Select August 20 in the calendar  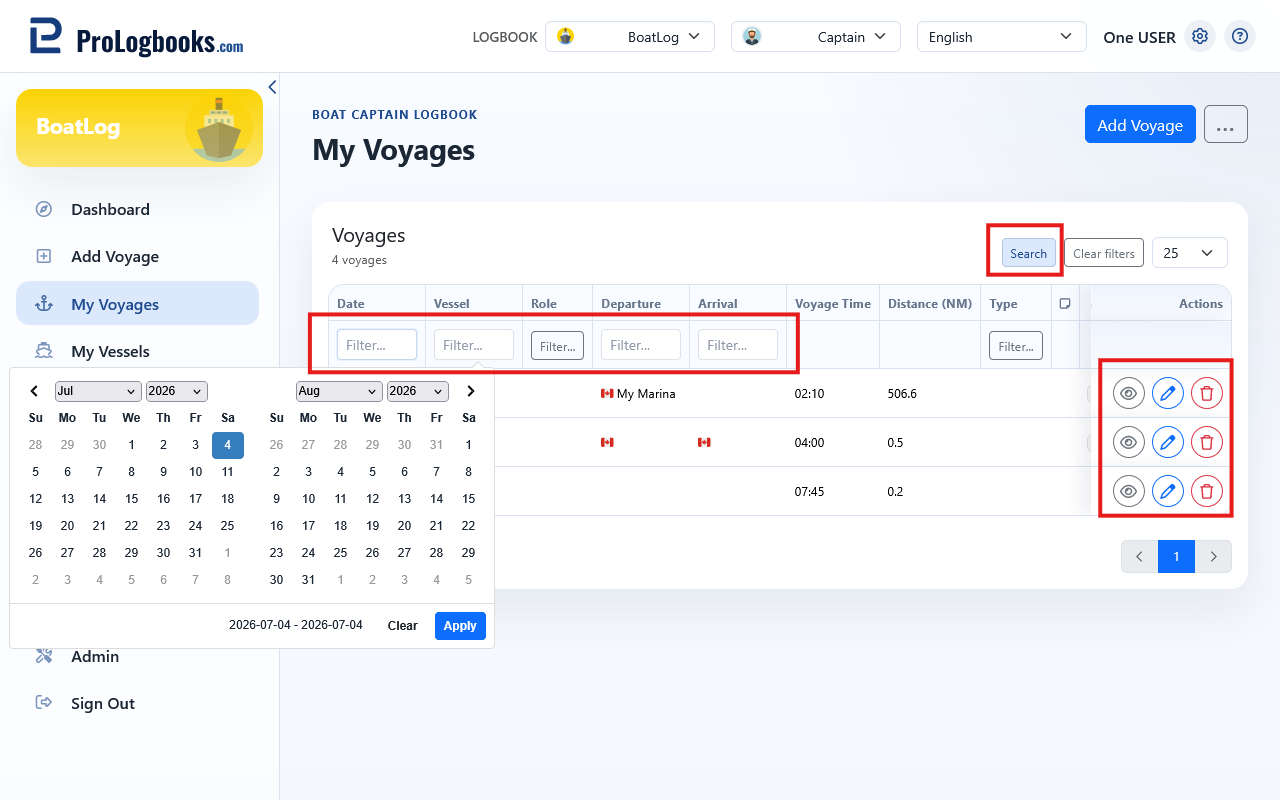point(405,525)
